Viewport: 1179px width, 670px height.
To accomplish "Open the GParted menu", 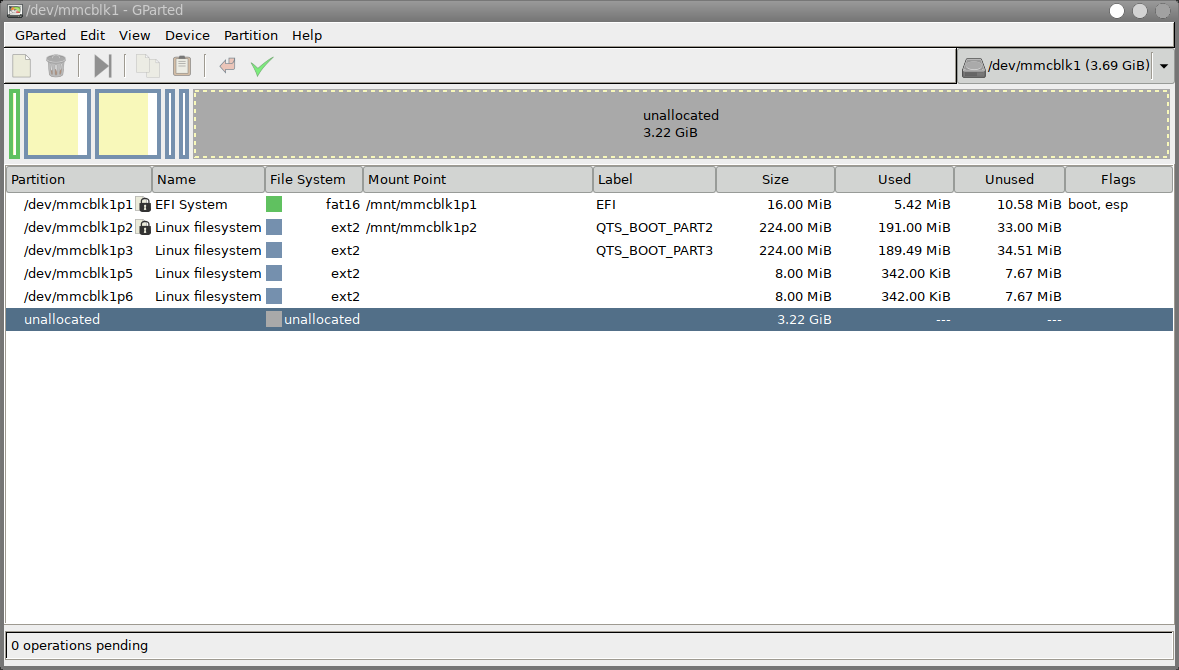I will tap(41, 35).
